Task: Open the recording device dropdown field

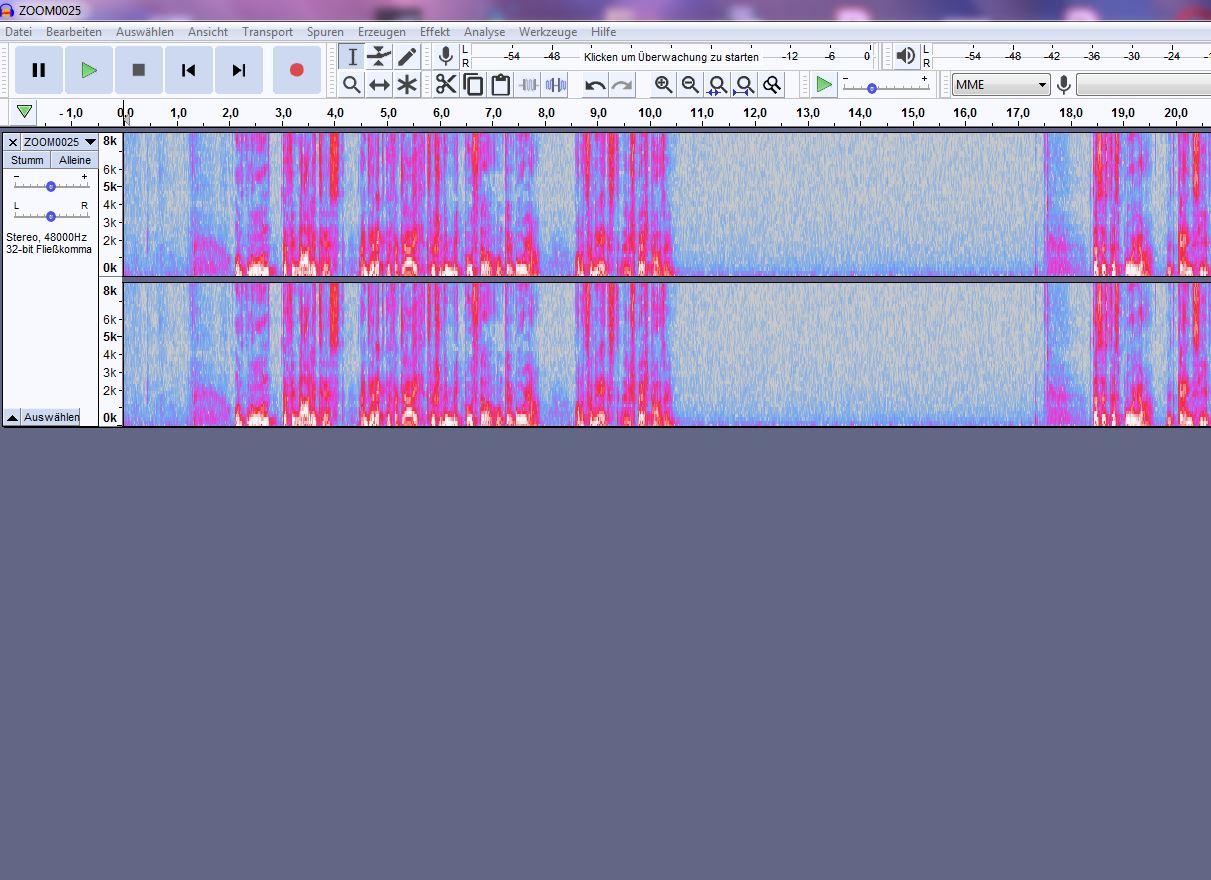Action: pos(1143,85)
